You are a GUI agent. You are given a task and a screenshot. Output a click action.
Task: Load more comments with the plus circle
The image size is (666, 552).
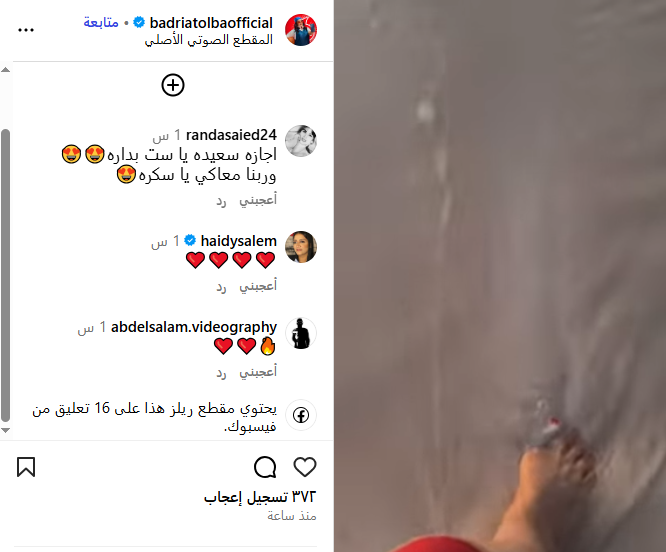173,85
